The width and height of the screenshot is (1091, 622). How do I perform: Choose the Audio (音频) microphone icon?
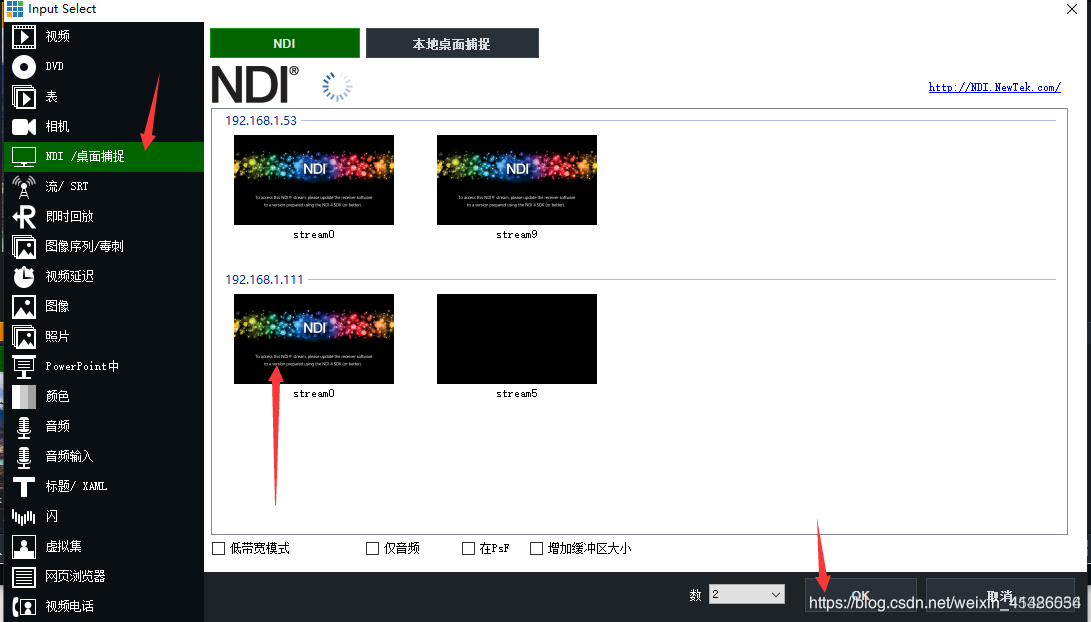pyautogui.click(x=24, y=426)
